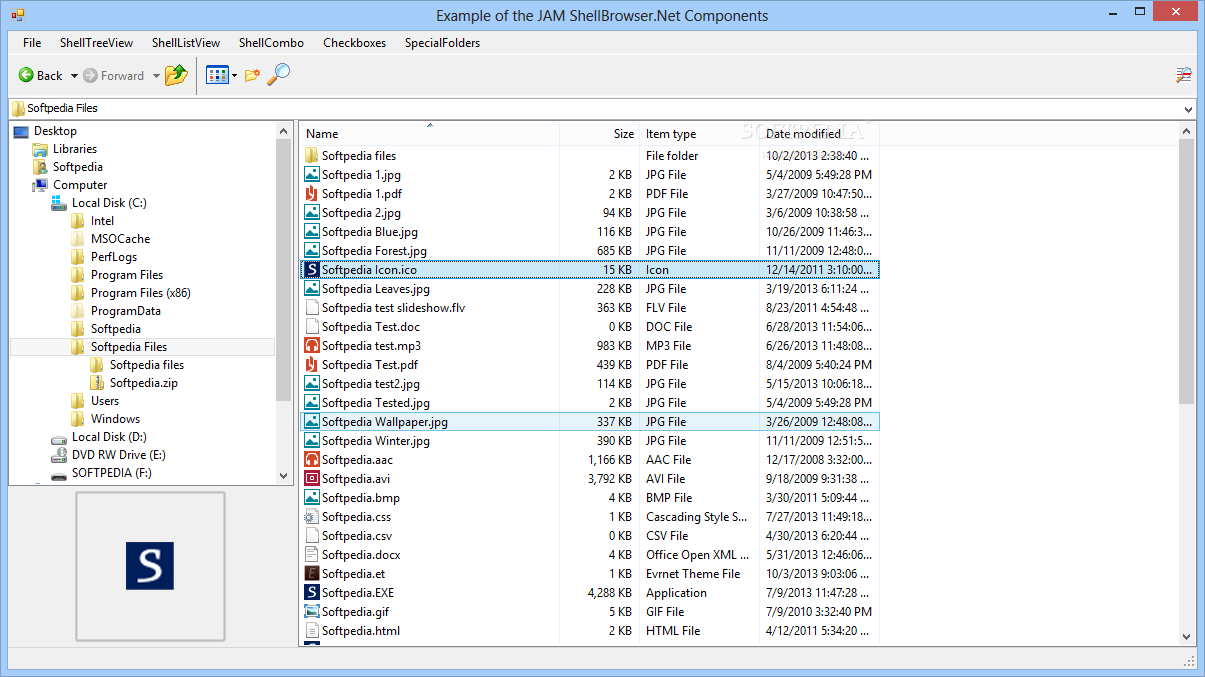Click the Softpedia test.mp3 audio icon
This screenshot has height=677, width=1205.
point(312,346)
